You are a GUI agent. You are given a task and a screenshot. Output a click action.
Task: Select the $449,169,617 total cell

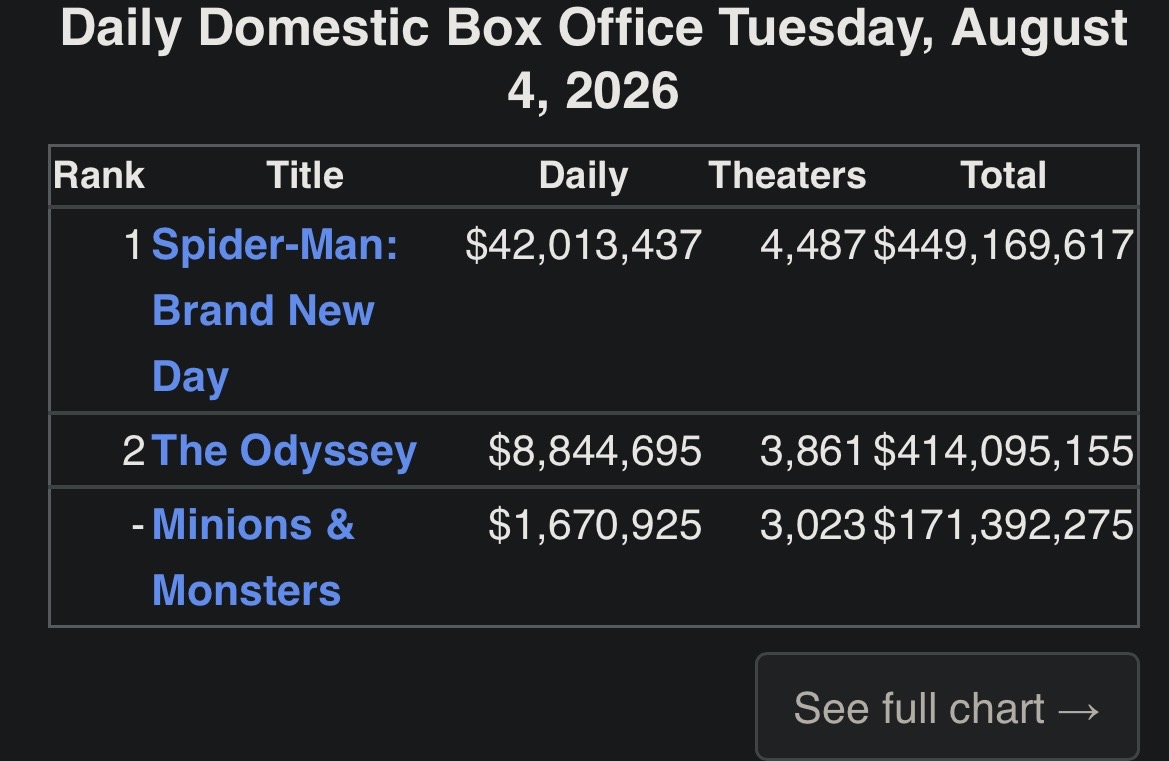click(x=1003, y=245)
